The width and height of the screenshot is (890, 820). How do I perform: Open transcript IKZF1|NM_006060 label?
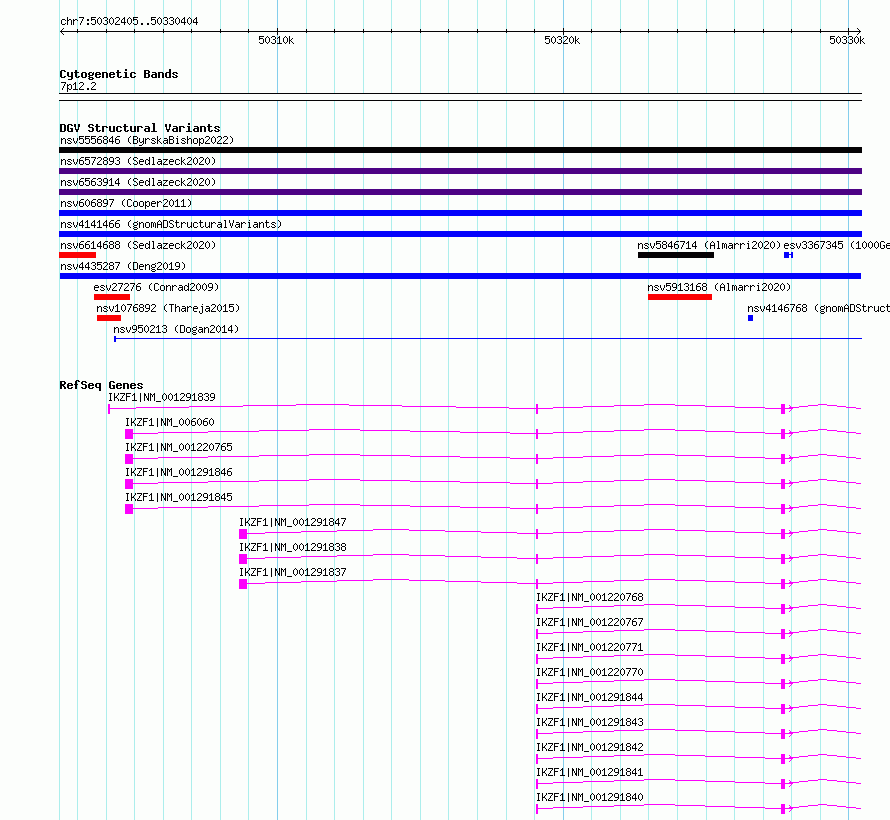coord(170,422)
